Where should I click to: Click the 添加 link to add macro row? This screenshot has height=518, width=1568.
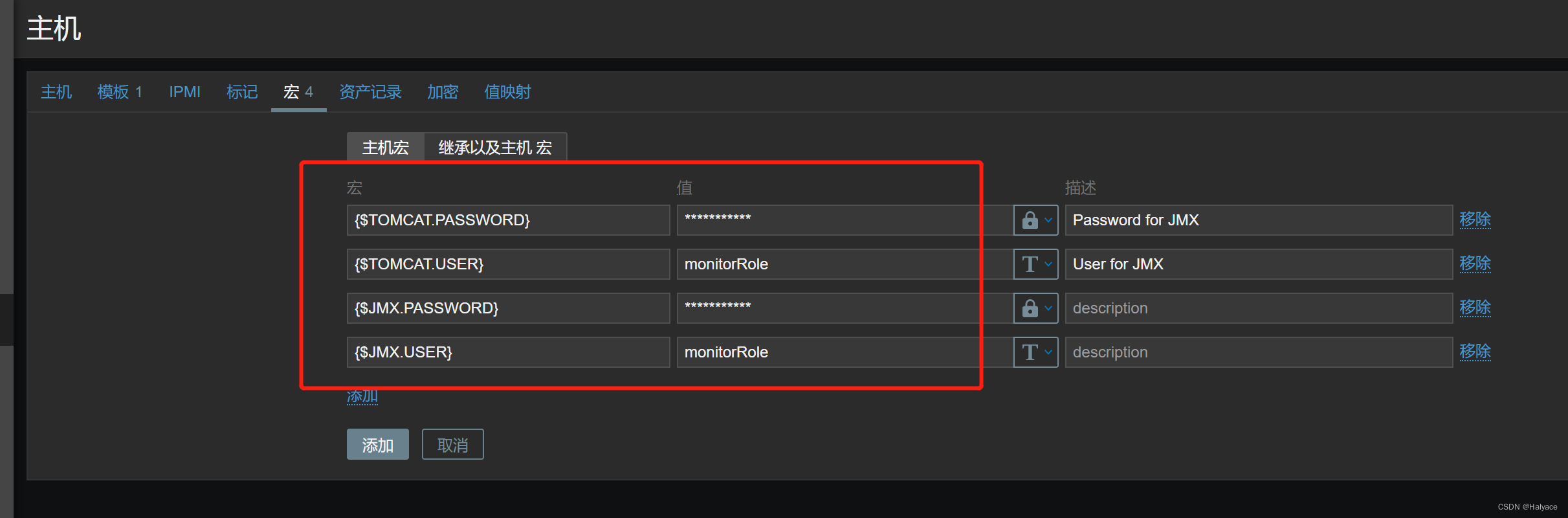tap(362, 396)
